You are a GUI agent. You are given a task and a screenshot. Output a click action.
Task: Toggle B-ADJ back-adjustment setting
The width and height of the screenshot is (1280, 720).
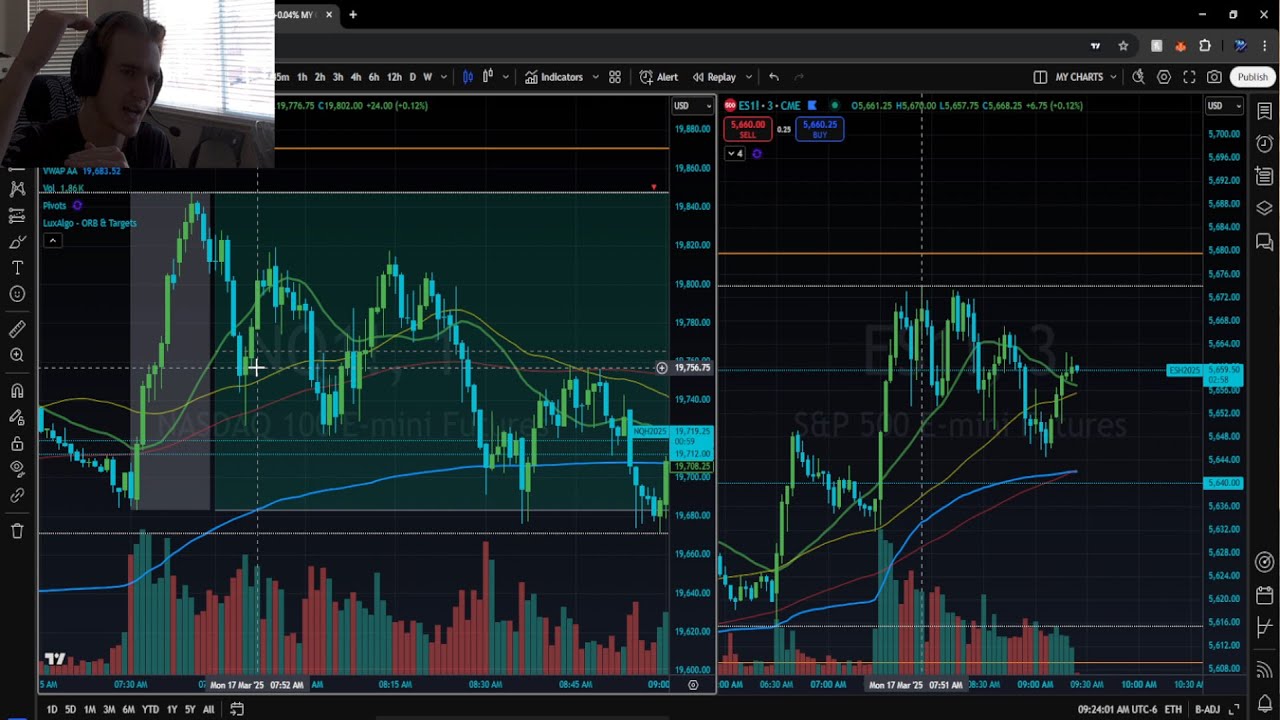click(1207, 710)
